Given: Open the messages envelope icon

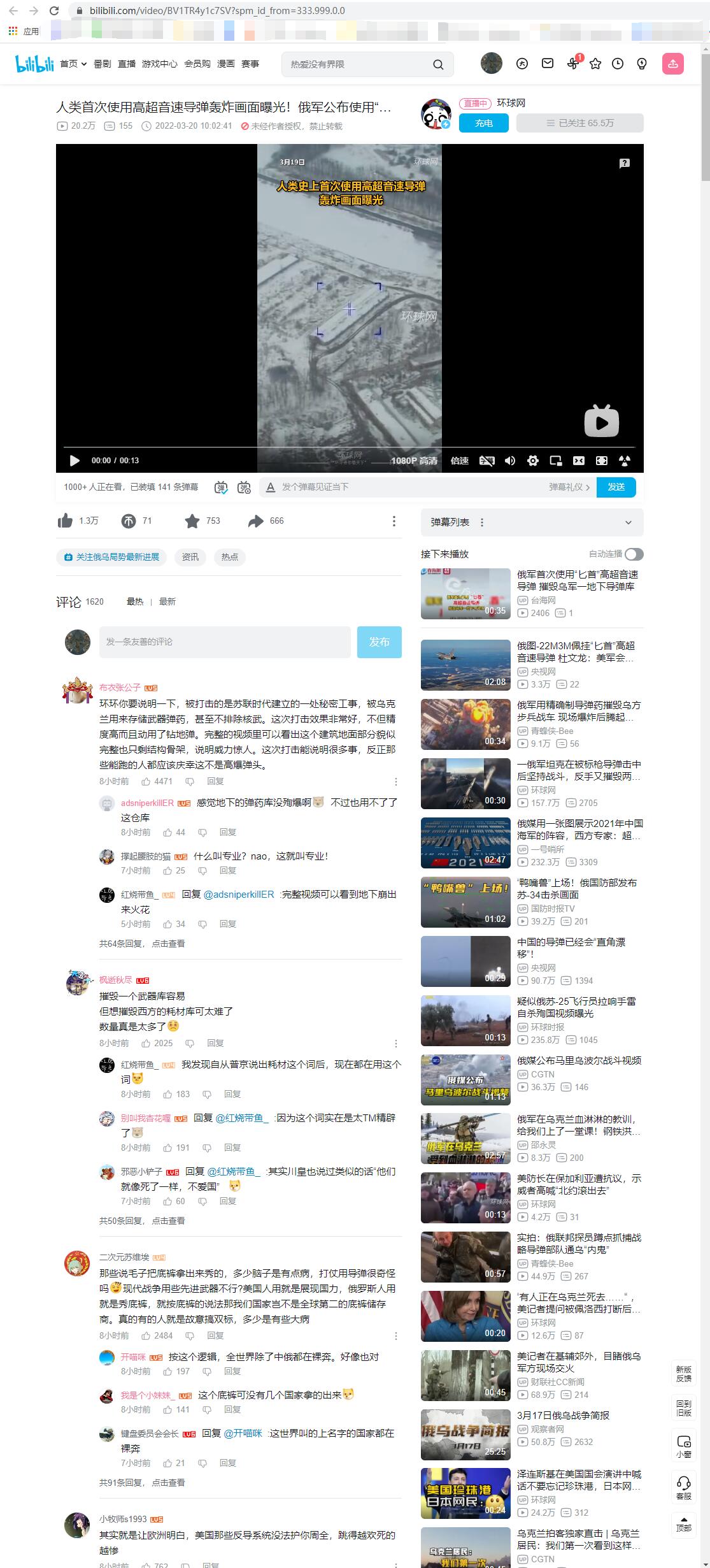Looking at the screenshot, I should (548, 64).
